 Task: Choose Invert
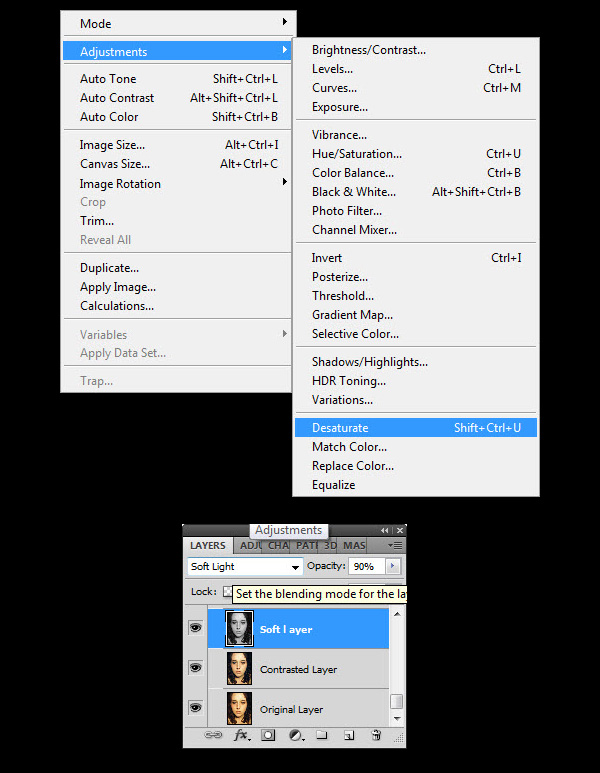416,258
